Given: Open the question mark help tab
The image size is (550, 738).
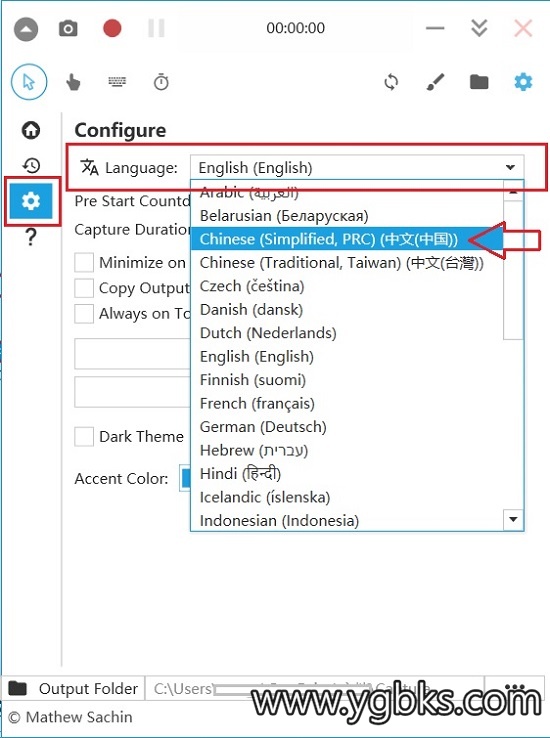Looking at the screenshot, I should [31, 237].
